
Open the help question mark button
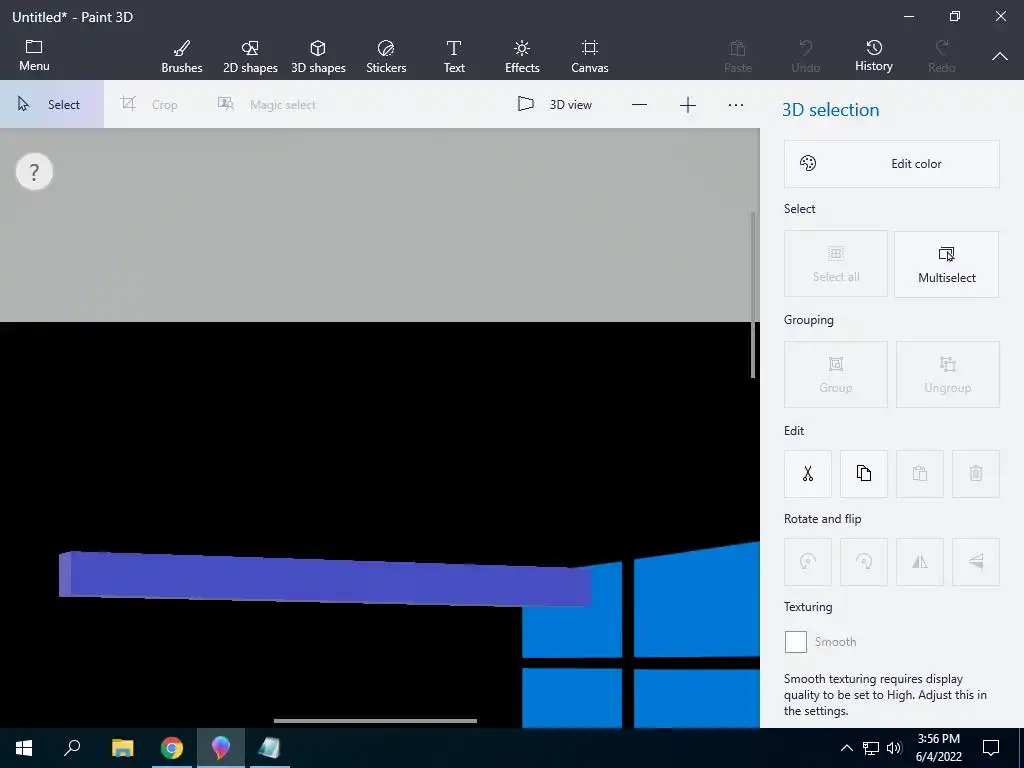[x=34, y=172]
